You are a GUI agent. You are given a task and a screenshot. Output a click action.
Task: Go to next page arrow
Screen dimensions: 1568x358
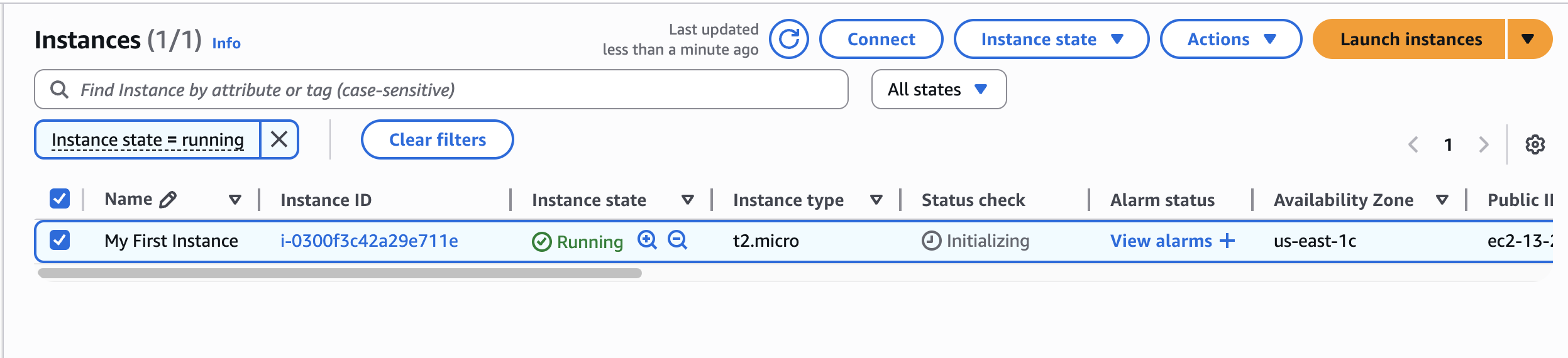1484,144
